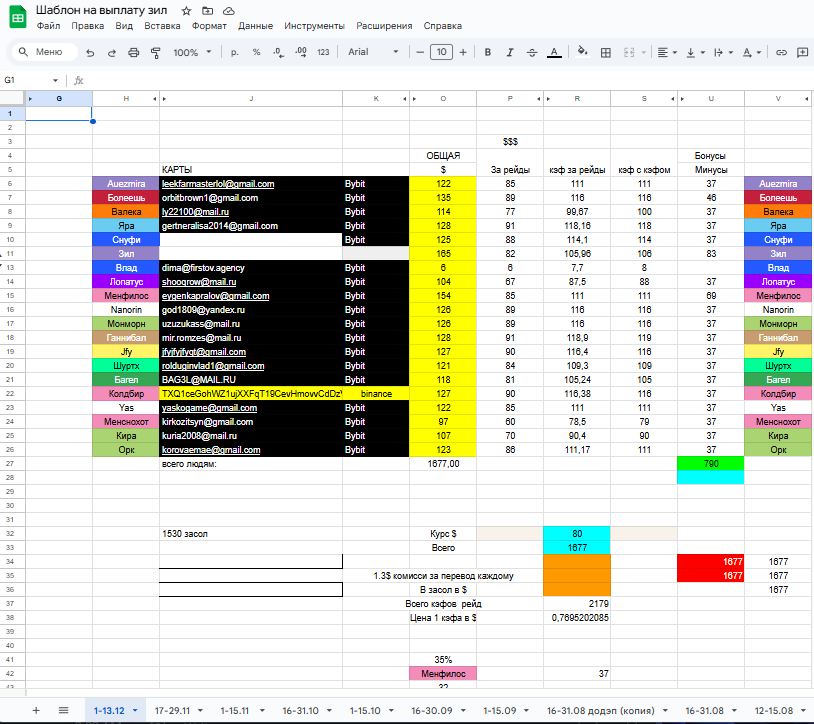Switch to the 16-30.09 sheet tab
This screenshot has height=724, width=814.
pyautogui.click(x=432, y=711)
